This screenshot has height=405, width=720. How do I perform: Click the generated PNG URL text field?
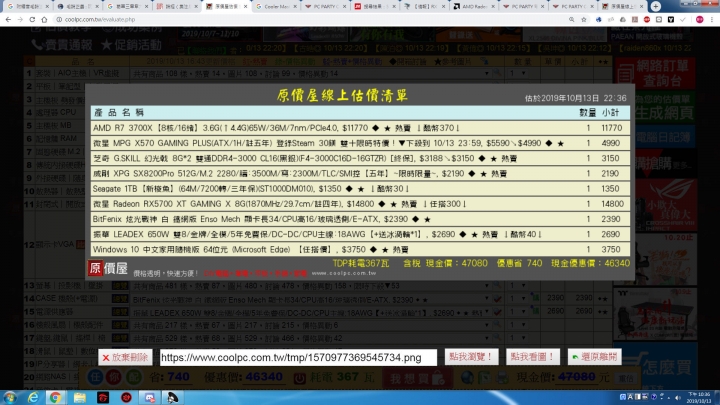(x=298, y=357)
